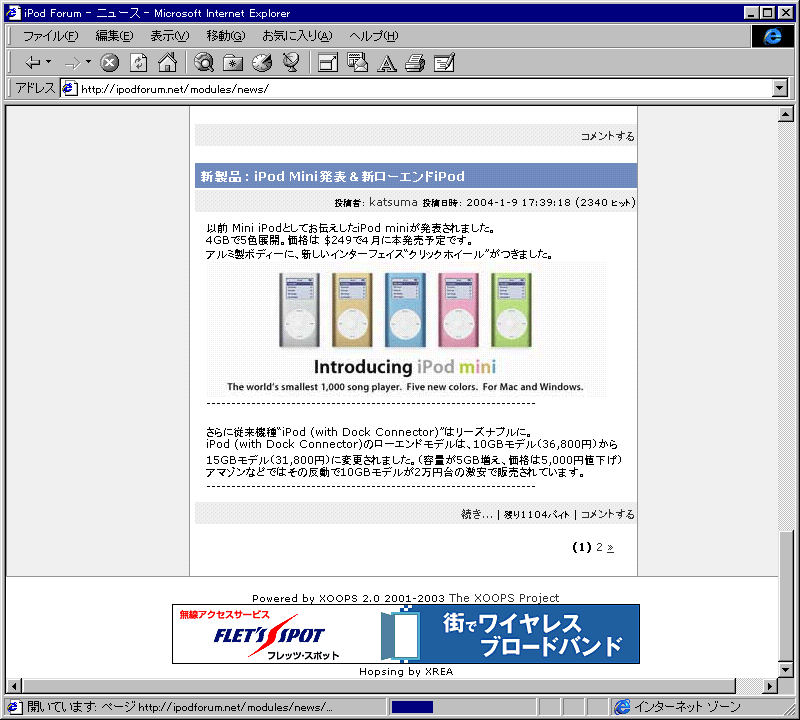Click the vertical scrollbar up arrow
The height and width of the screenshot is (720, 800).
point(785,114)
